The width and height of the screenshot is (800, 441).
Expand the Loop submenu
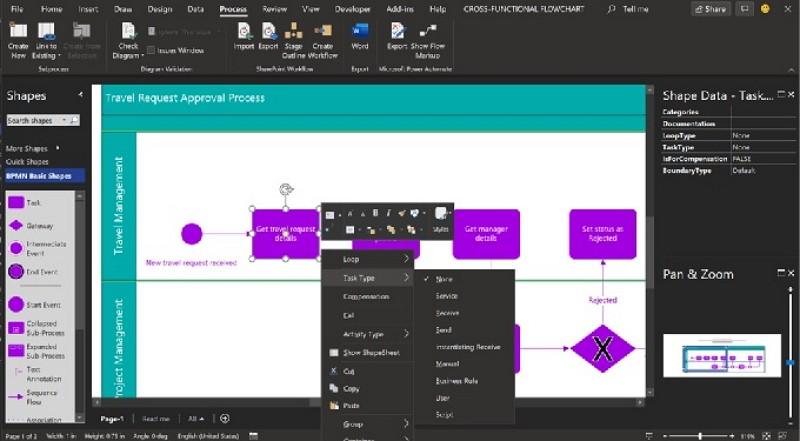[x=367, y=259]
